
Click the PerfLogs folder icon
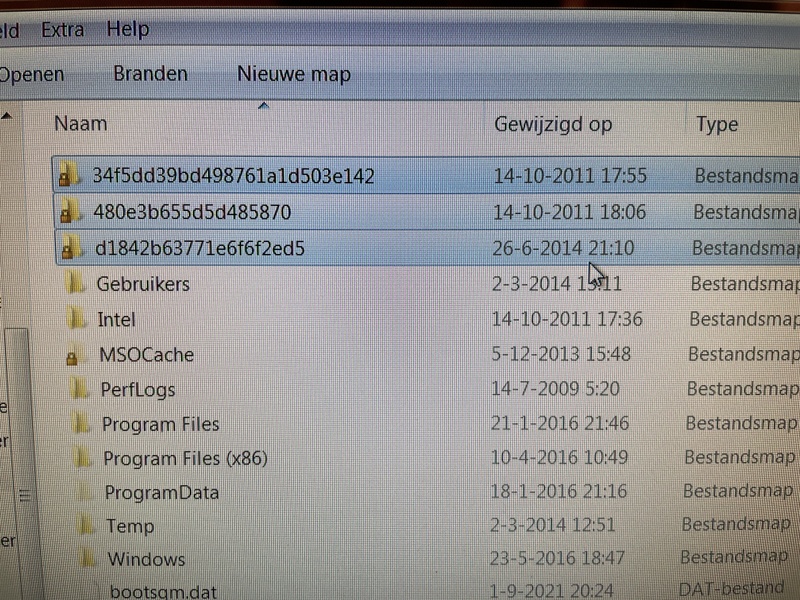point(80,389)
